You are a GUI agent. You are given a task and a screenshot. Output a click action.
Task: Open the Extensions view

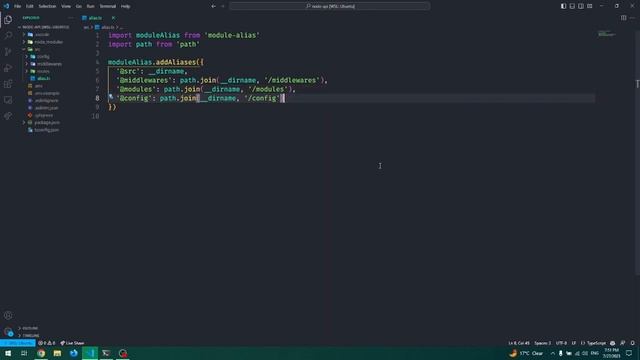point(8,84)
